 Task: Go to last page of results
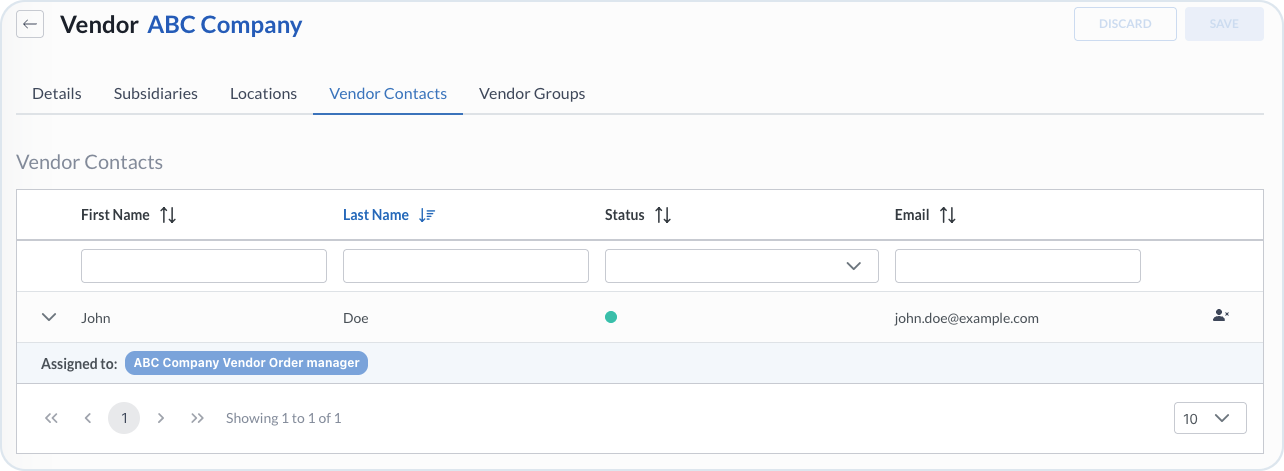click(197, 418)
